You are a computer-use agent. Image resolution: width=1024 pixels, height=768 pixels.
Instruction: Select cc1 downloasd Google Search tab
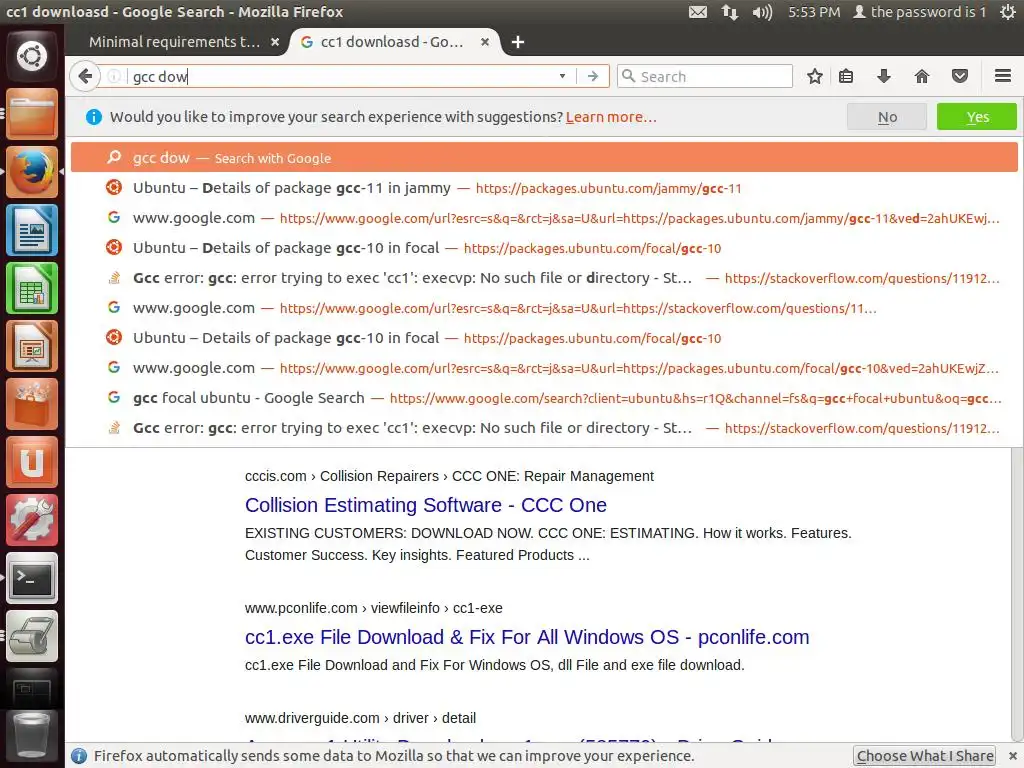coord(391,42)
